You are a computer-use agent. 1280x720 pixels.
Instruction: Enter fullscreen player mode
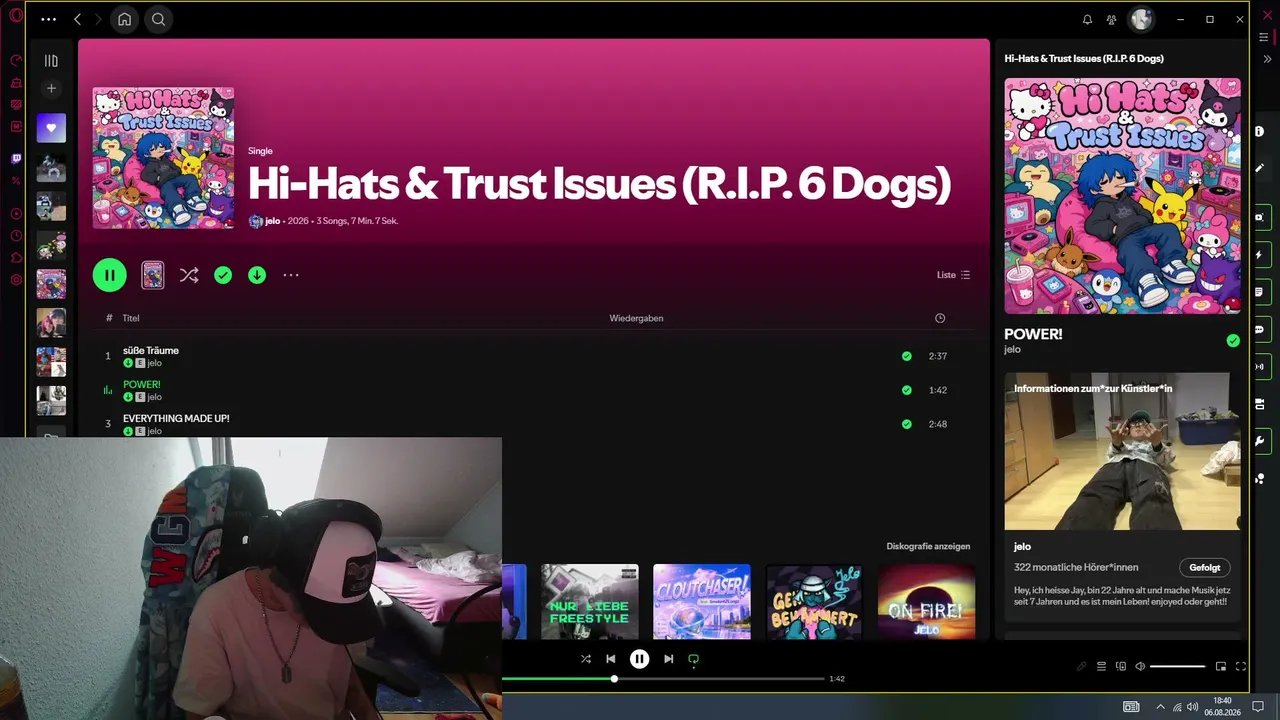[1241, 666]
